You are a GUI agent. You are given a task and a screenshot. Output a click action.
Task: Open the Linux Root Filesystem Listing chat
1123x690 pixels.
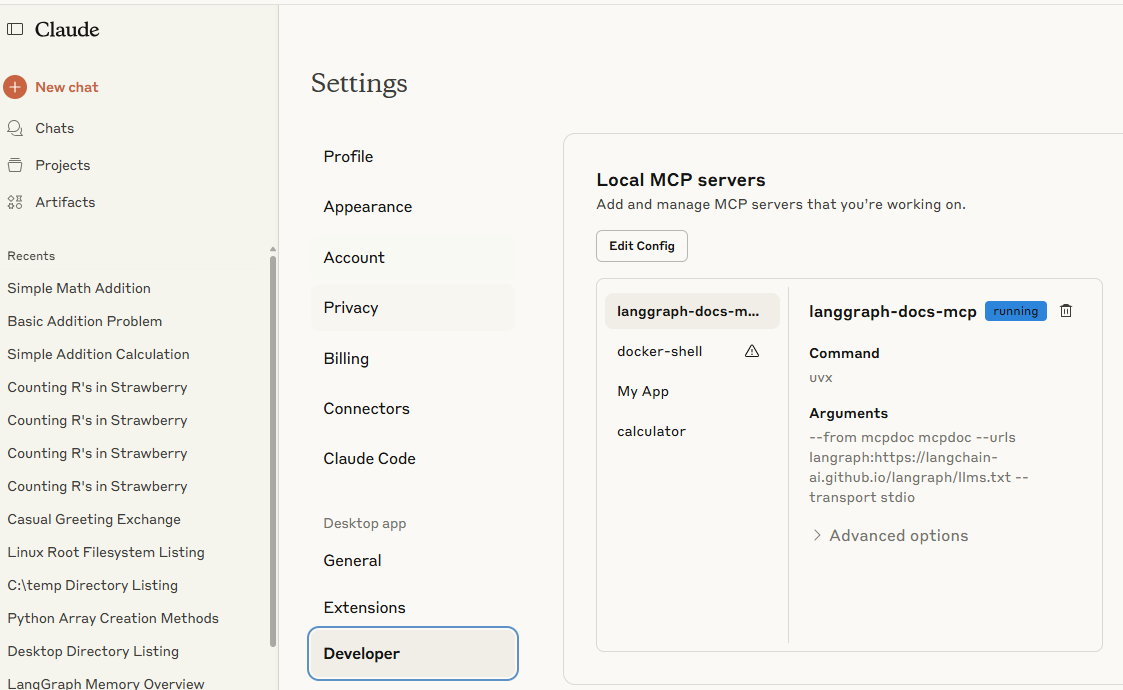tap(106, 552)
